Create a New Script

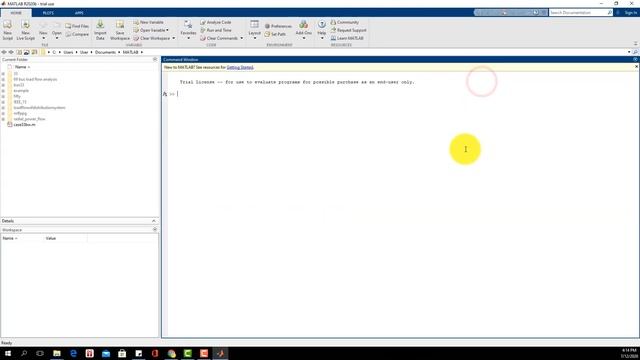7,30
